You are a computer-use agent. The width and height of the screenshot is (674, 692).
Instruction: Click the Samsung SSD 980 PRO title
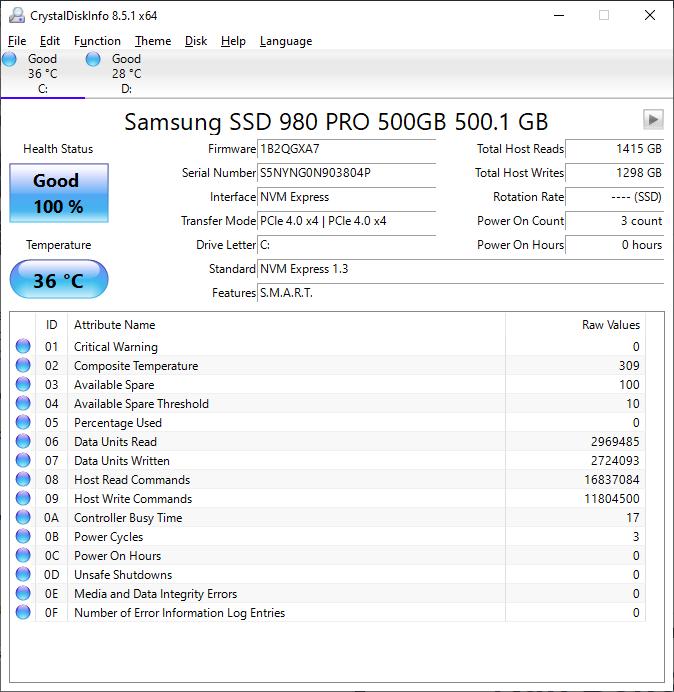pos(336,122)
